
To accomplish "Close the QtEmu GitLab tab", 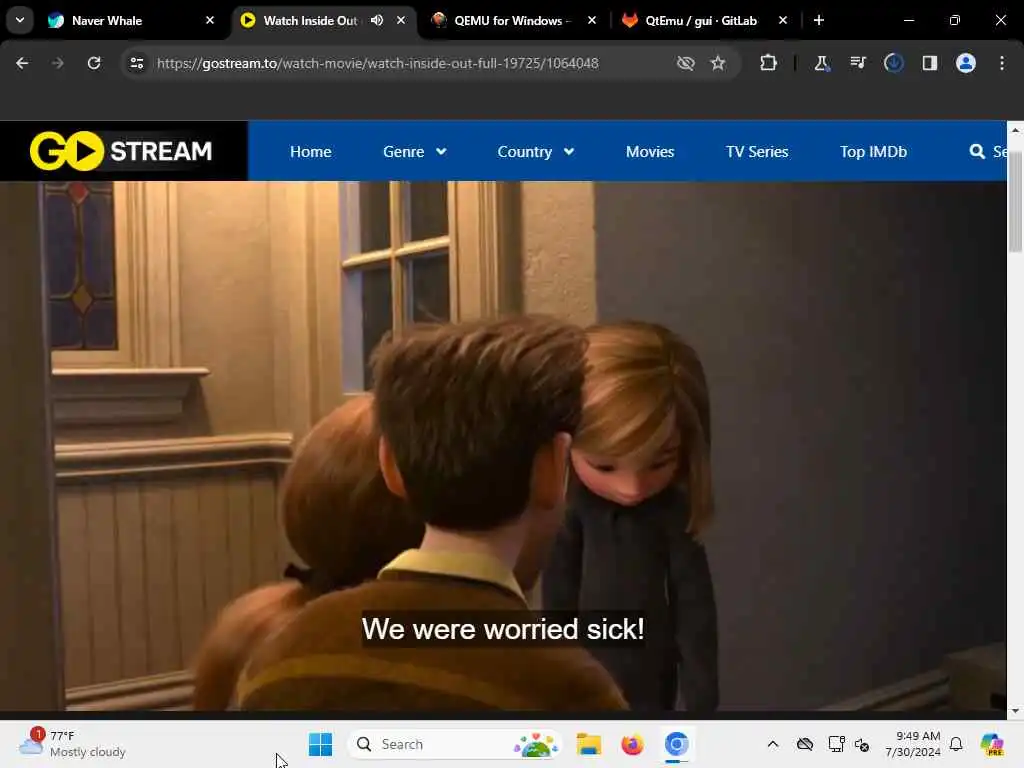I will tap(783, 20).
